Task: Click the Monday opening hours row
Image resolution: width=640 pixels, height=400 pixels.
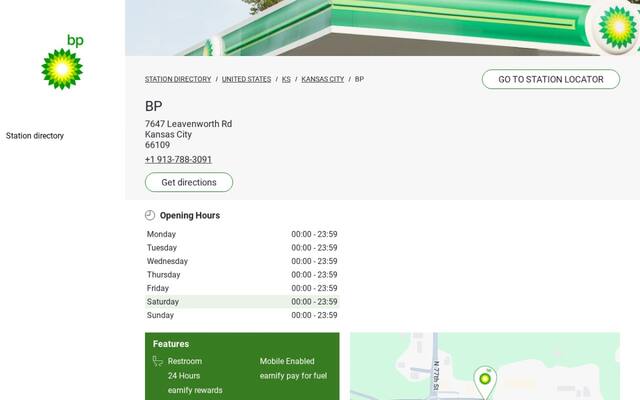Action: (242, 234)
